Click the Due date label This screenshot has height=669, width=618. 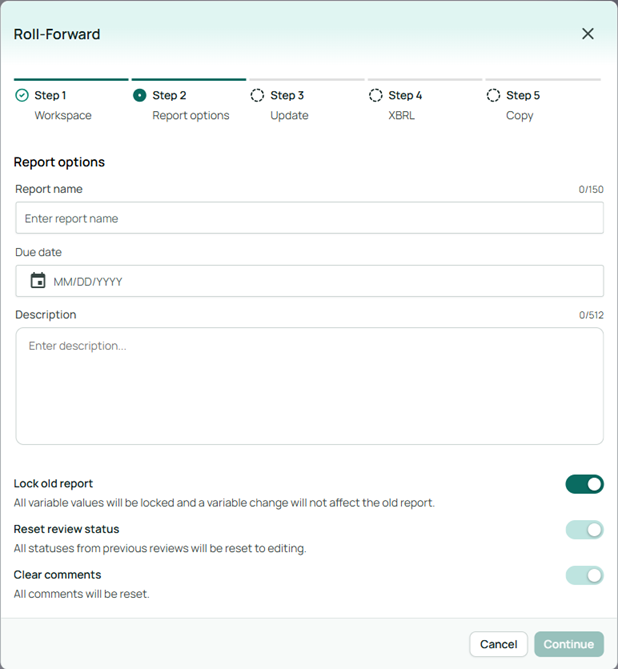[x=38, y=252]
